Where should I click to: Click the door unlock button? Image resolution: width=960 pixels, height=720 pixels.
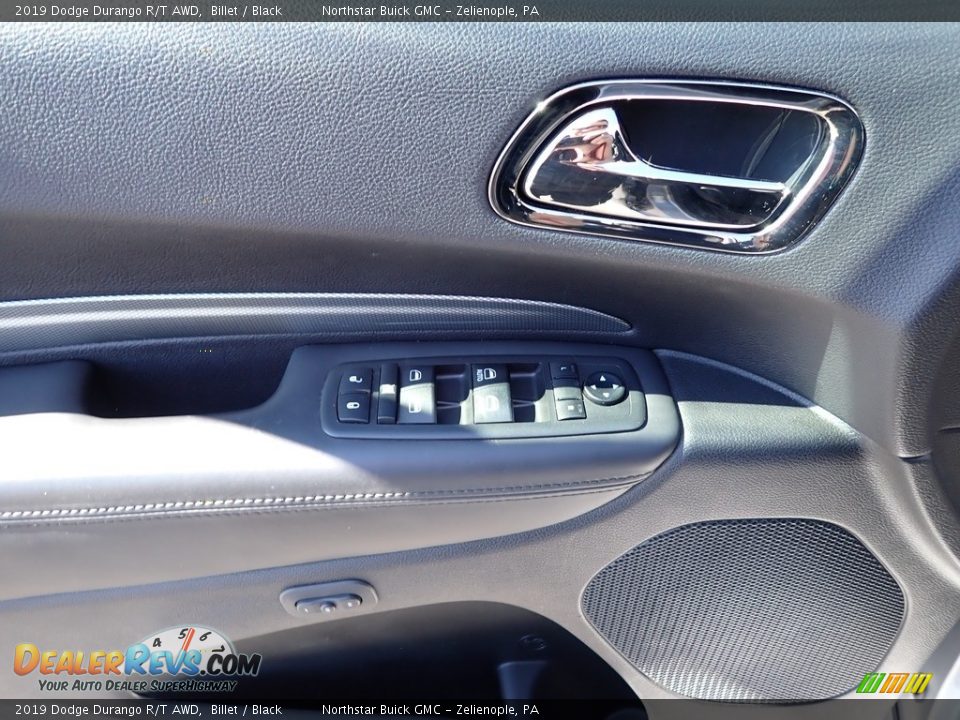click(x=356, y=380)
